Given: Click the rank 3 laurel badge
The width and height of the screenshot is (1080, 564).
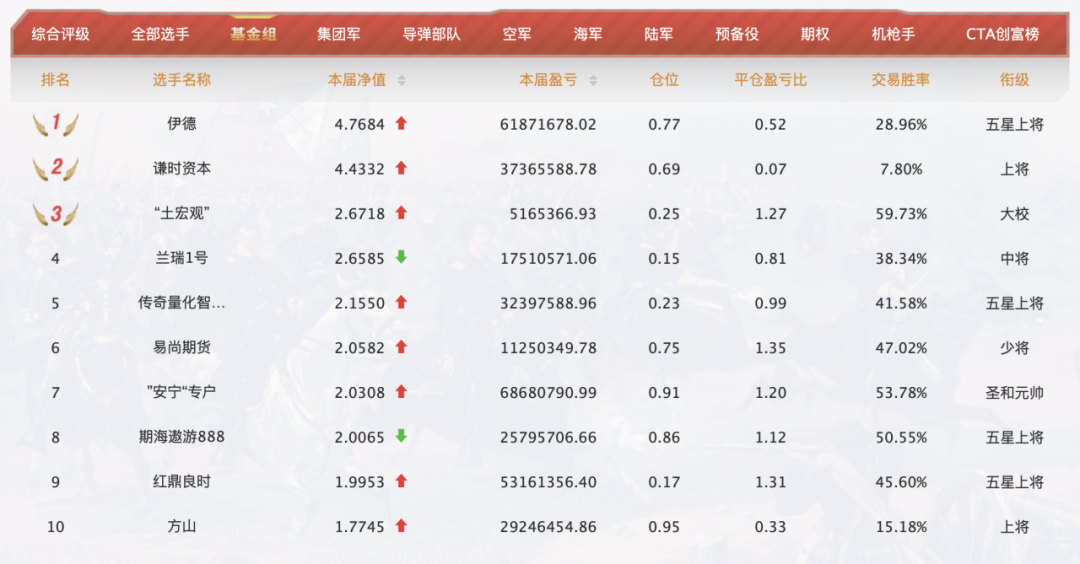Looking at the screenshot, I should click(56, 213).
